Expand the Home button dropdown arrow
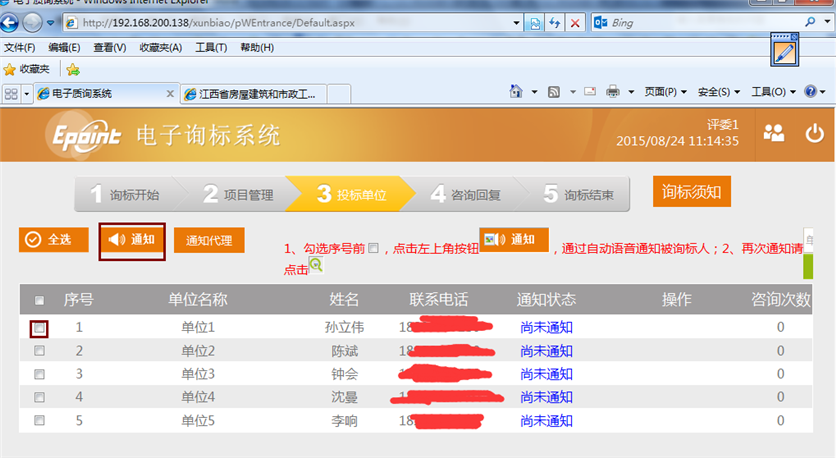 click(534, 92)
